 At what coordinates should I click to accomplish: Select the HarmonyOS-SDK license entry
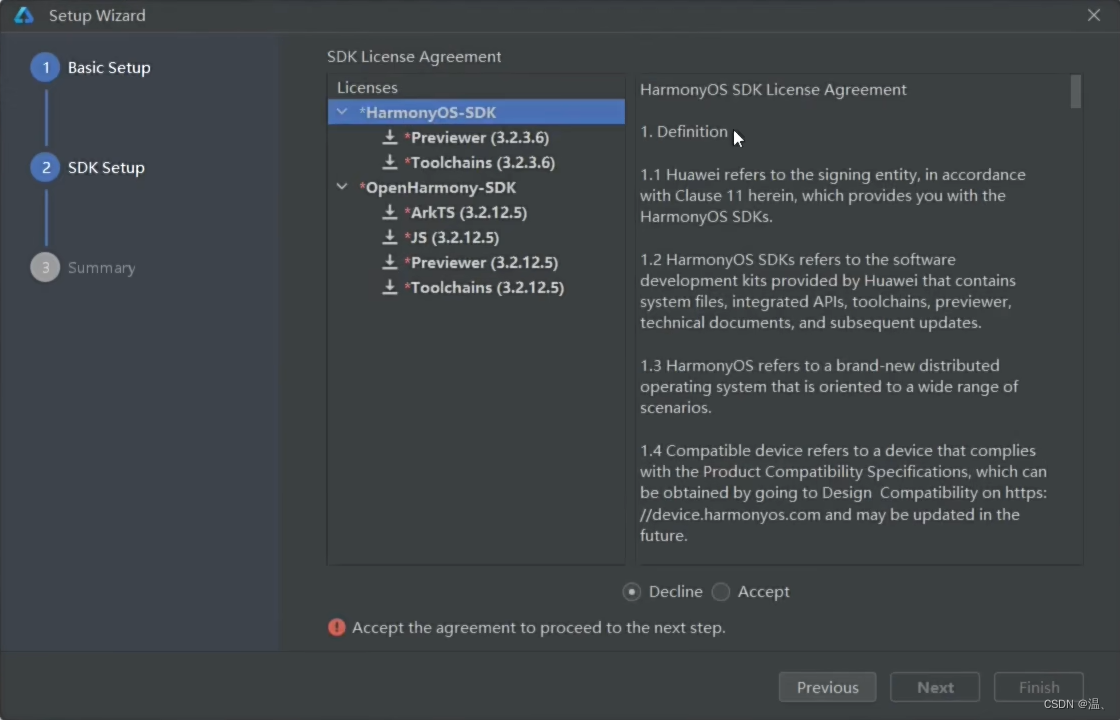coord(476,112)
